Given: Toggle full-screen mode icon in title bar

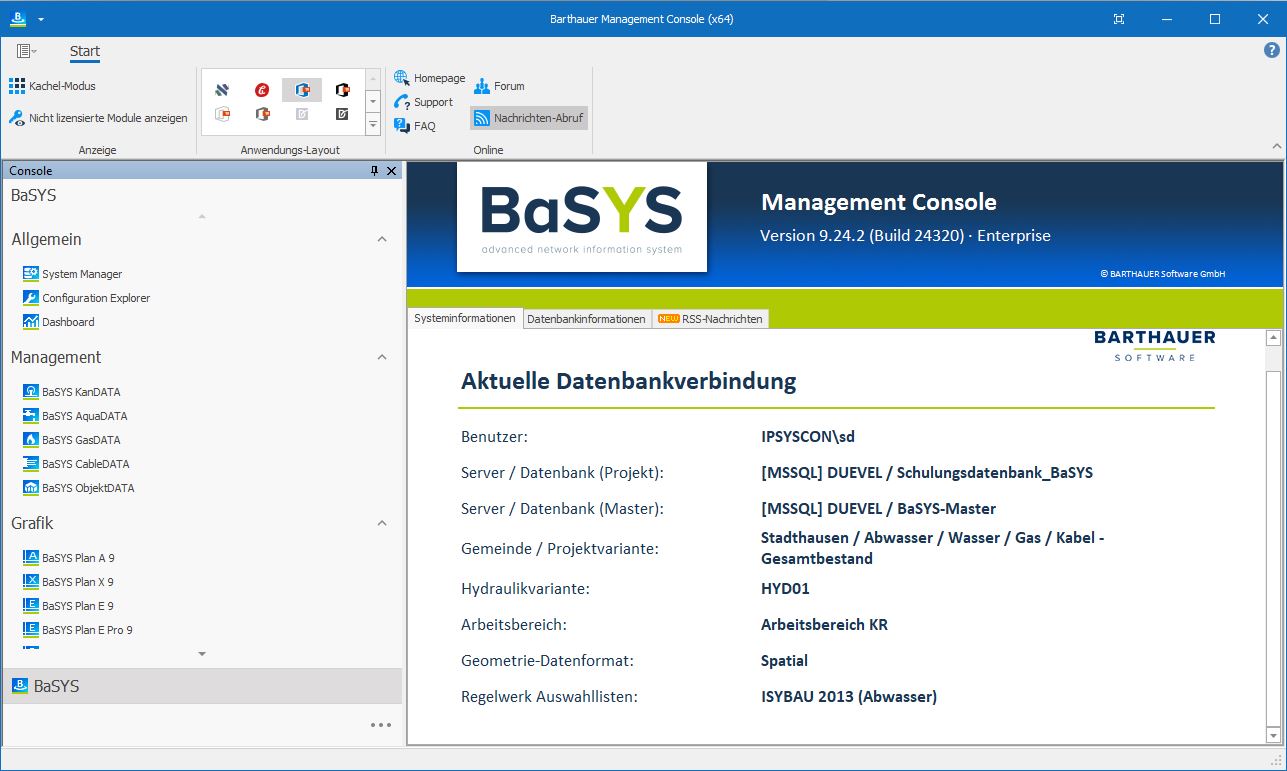Looking at the screenshot, I should (1118, 19).
